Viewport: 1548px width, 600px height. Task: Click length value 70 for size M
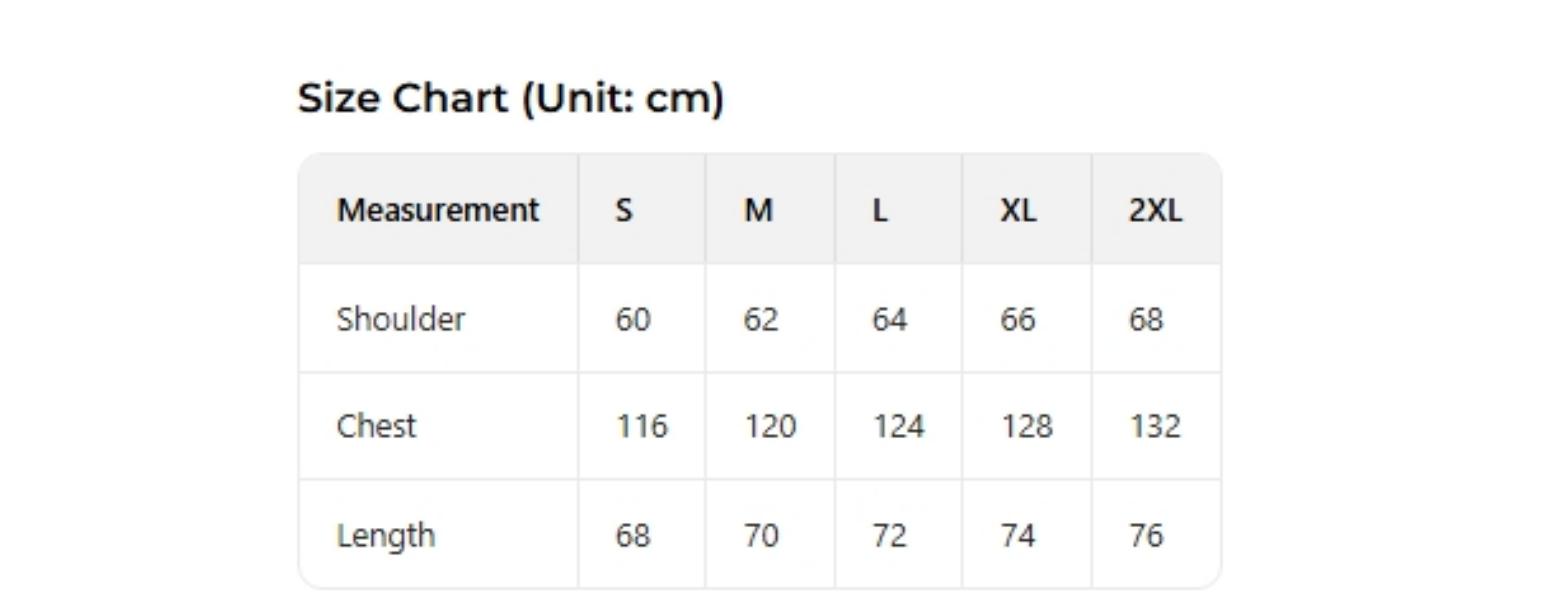[761, 535]
